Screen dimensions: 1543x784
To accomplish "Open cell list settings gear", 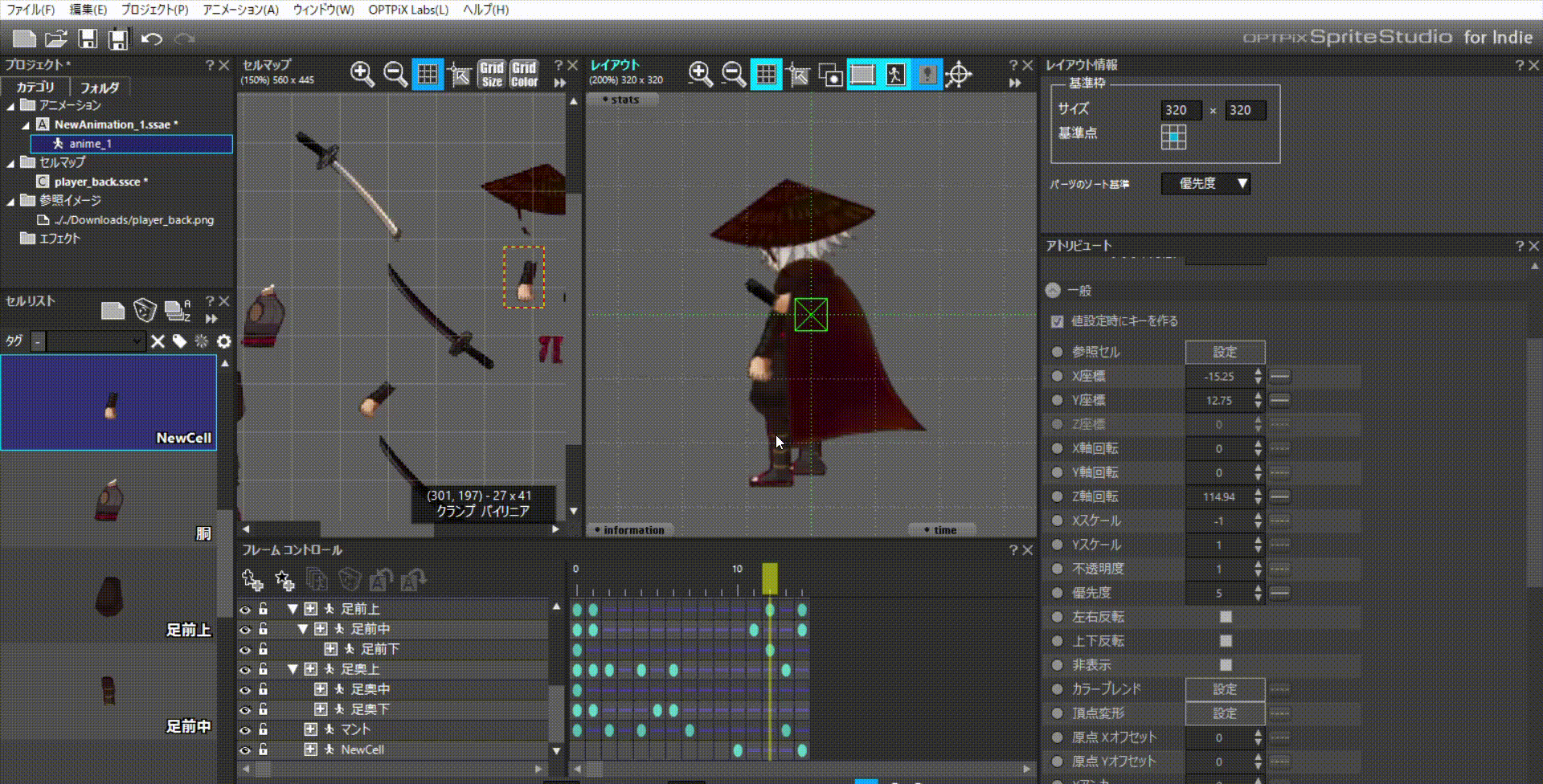I will pyautogui.click(x=223, y=341).
